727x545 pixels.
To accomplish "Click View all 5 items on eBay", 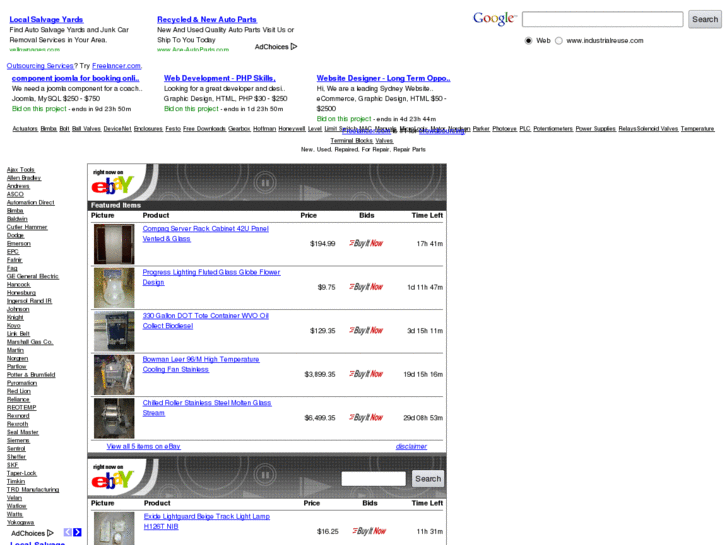I will click(x=143, y=446).
